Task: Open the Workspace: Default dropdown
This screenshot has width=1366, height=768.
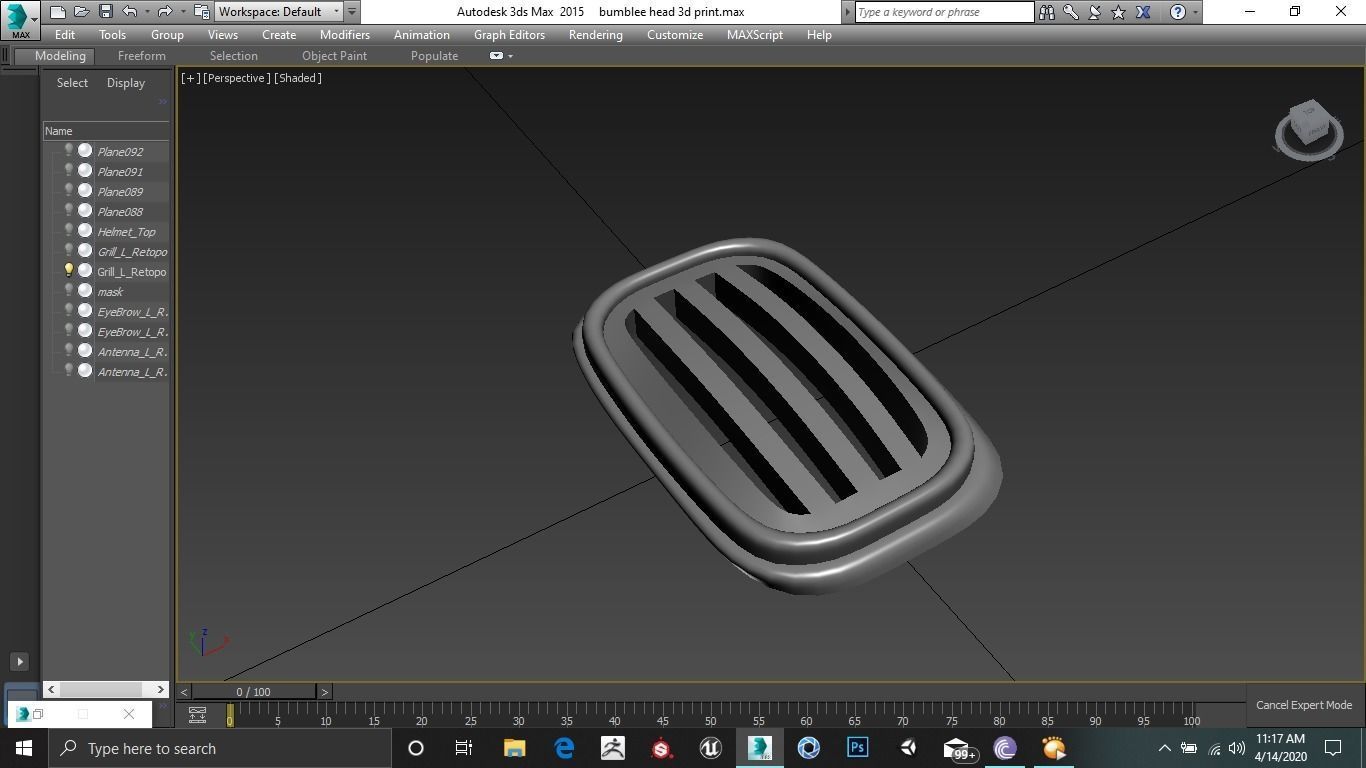Action: point(279,12)
